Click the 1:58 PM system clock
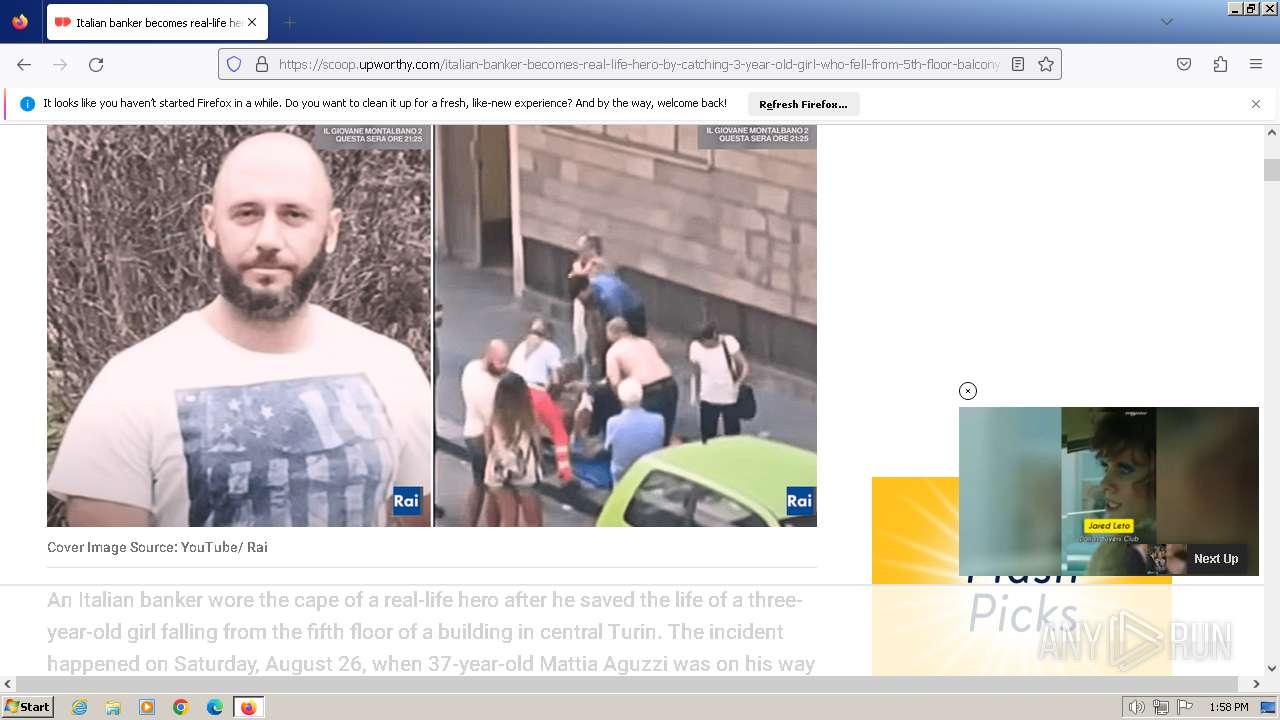 coord(1229,707)
